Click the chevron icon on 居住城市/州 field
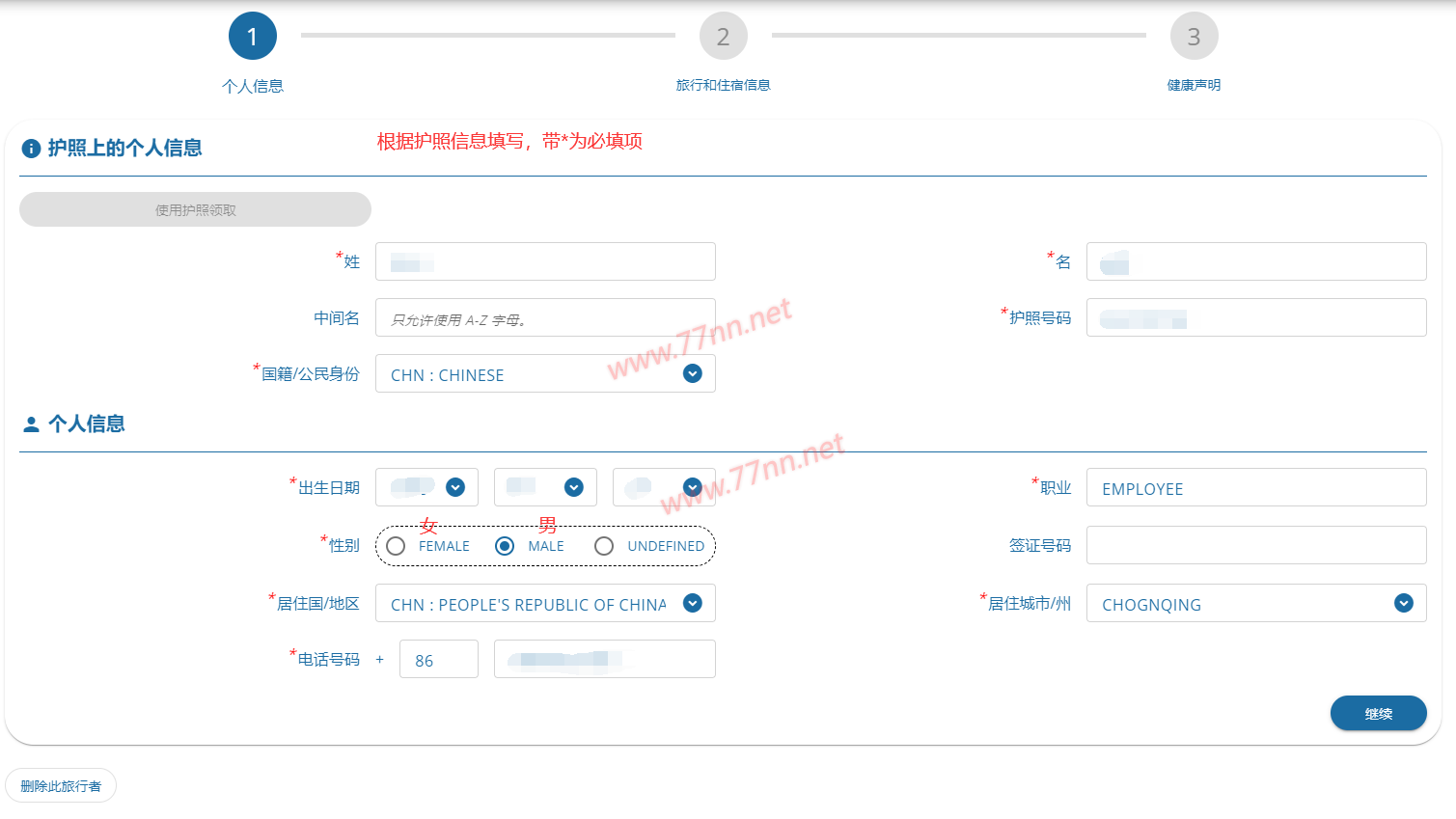 click(x=1403, y=603)
